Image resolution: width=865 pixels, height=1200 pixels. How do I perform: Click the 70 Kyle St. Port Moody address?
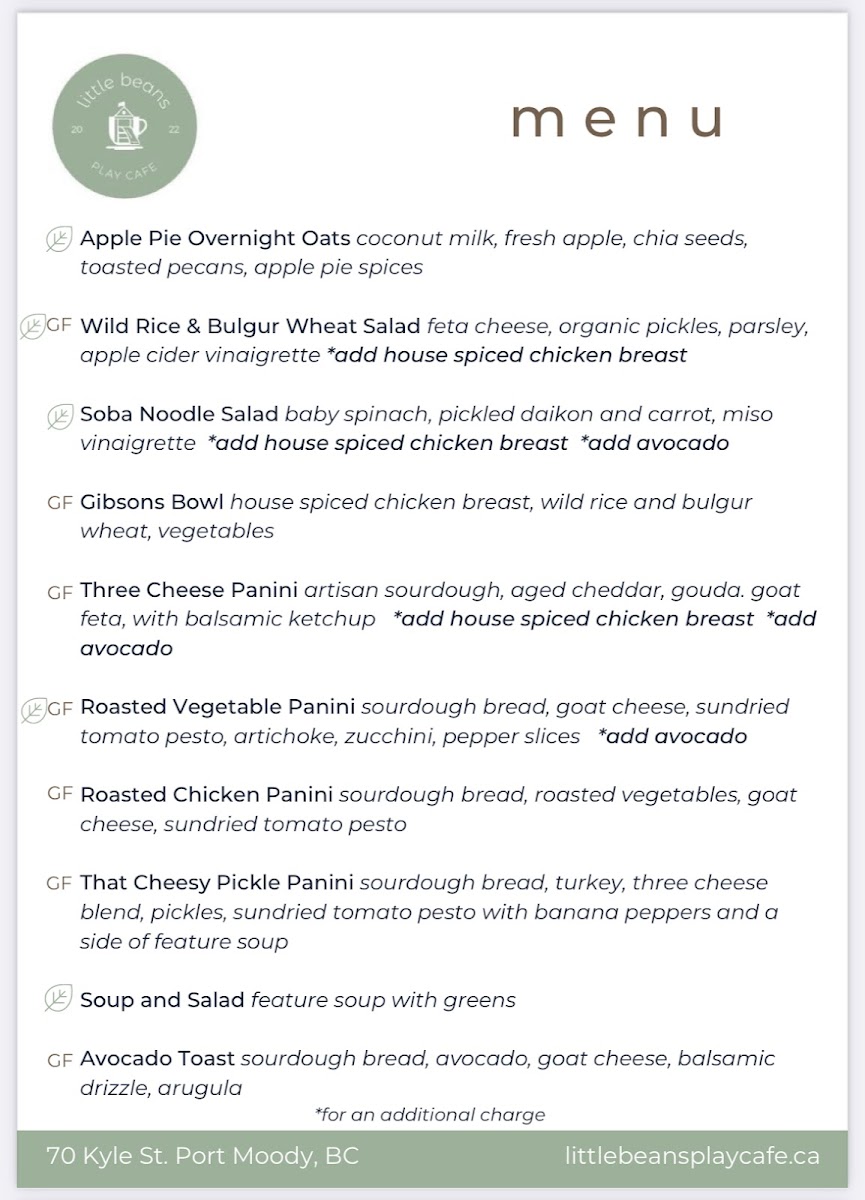[202, 1156]
